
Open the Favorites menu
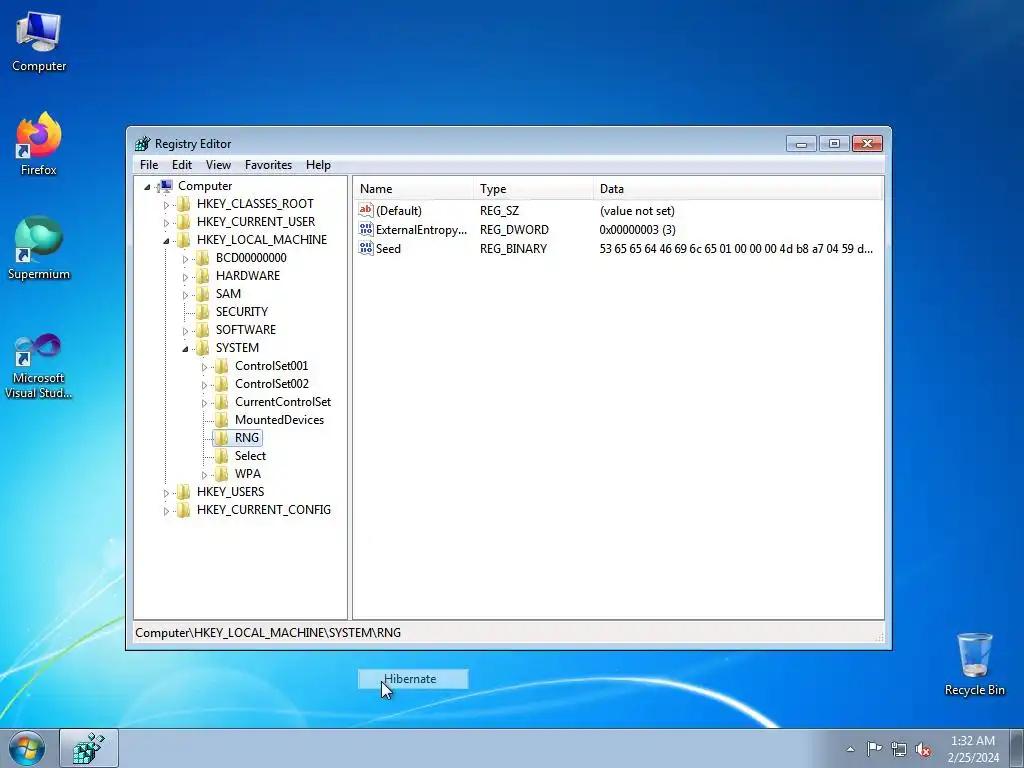(x=268, y=165)
